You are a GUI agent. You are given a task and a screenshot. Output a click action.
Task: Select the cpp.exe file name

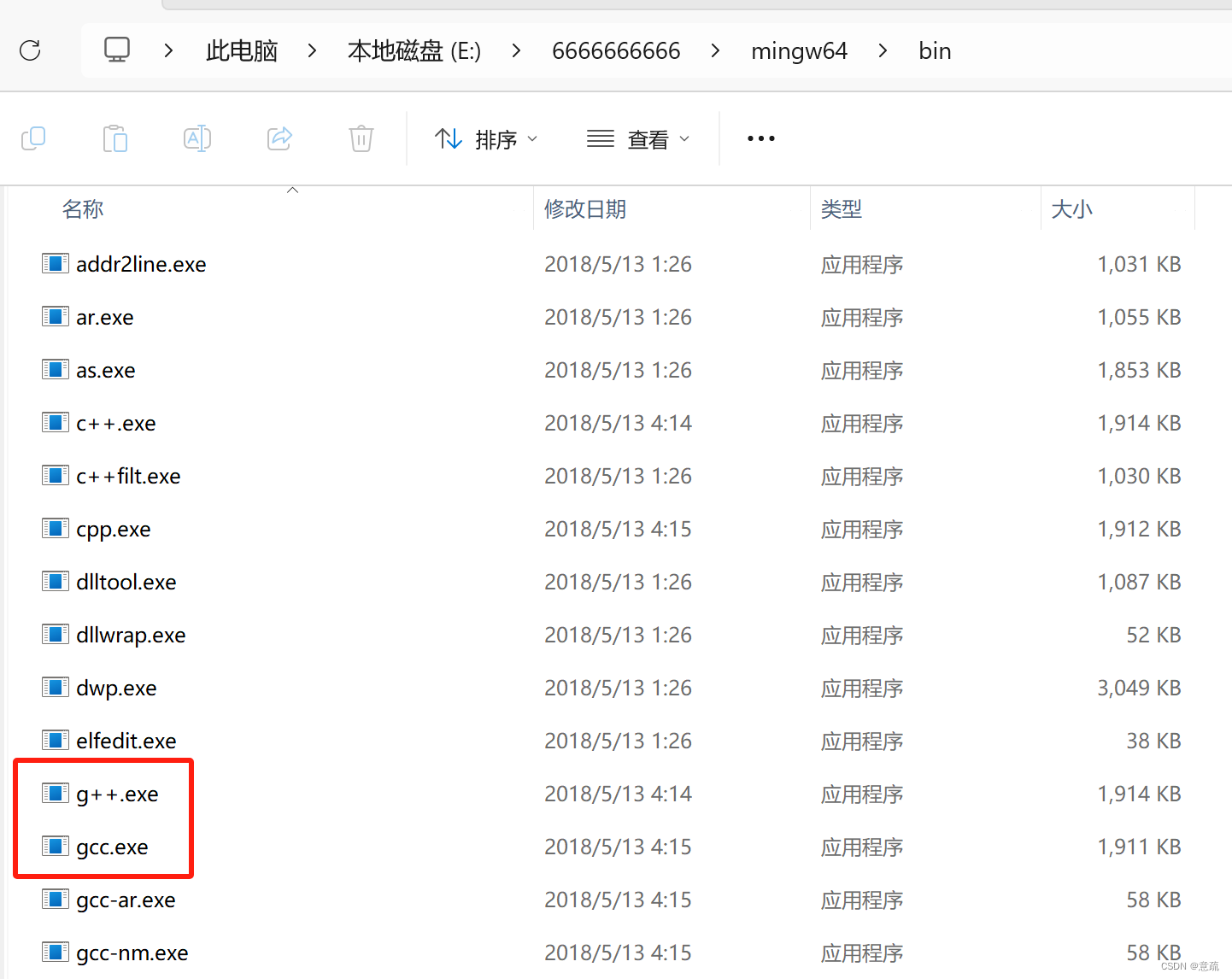(114, 530)
